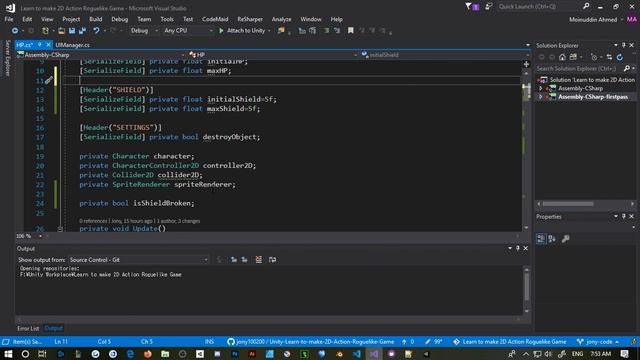
Task: Open the Server Explorer side tab
Action: coord(7,58)
